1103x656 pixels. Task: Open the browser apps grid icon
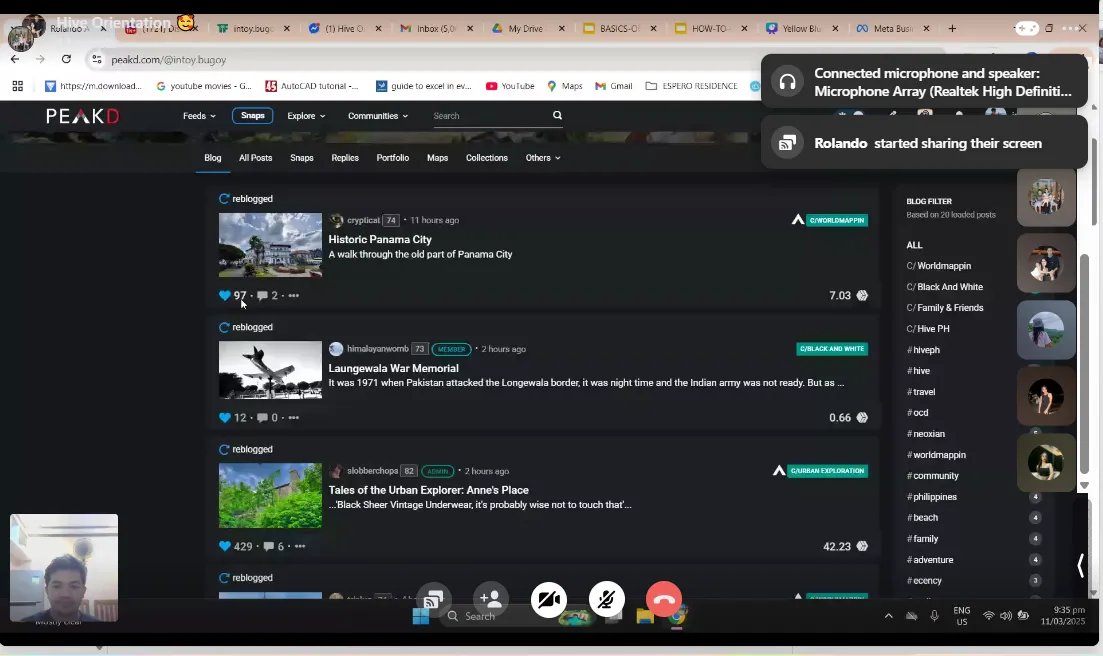[18, 86]
